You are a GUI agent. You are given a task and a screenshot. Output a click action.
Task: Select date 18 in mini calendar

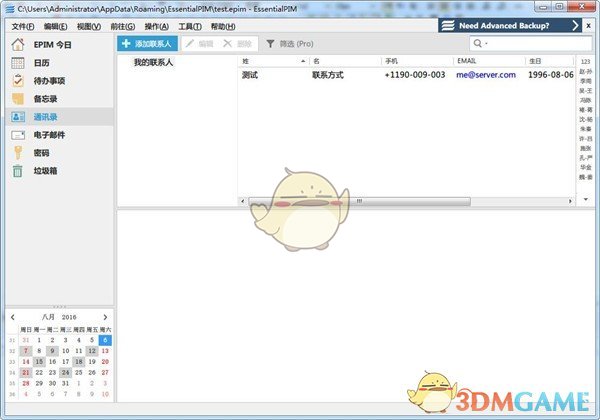click(x=78, y=361)
